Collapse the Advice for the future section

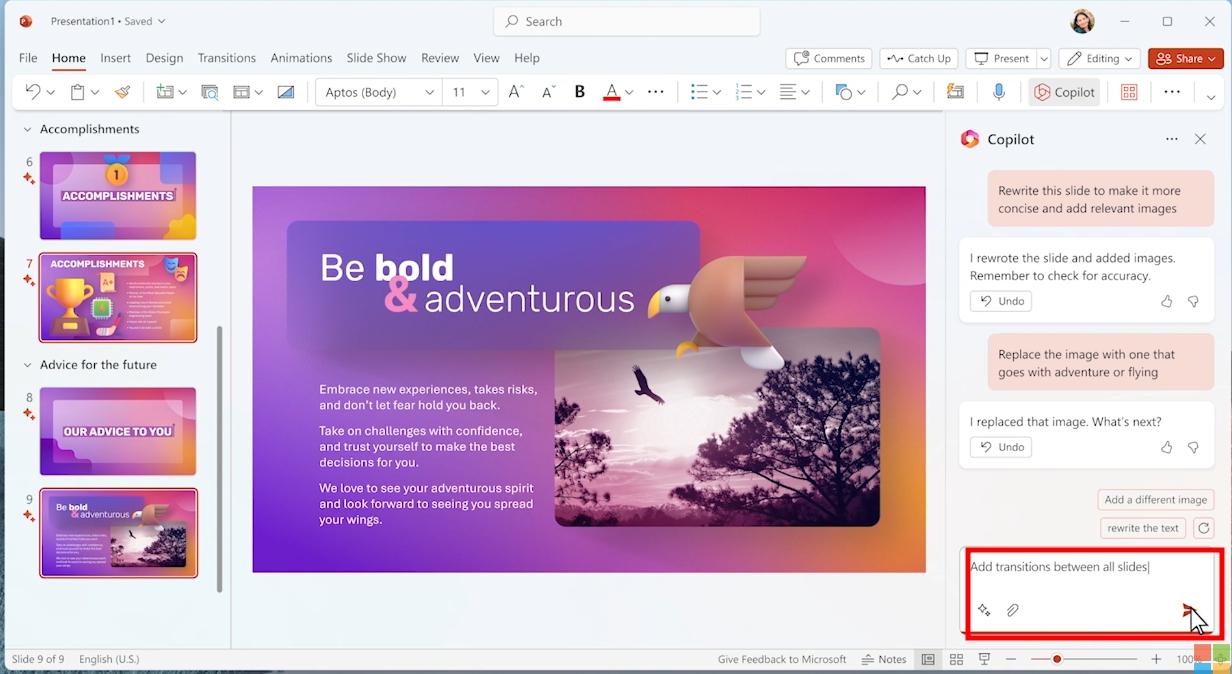[27, 365]
